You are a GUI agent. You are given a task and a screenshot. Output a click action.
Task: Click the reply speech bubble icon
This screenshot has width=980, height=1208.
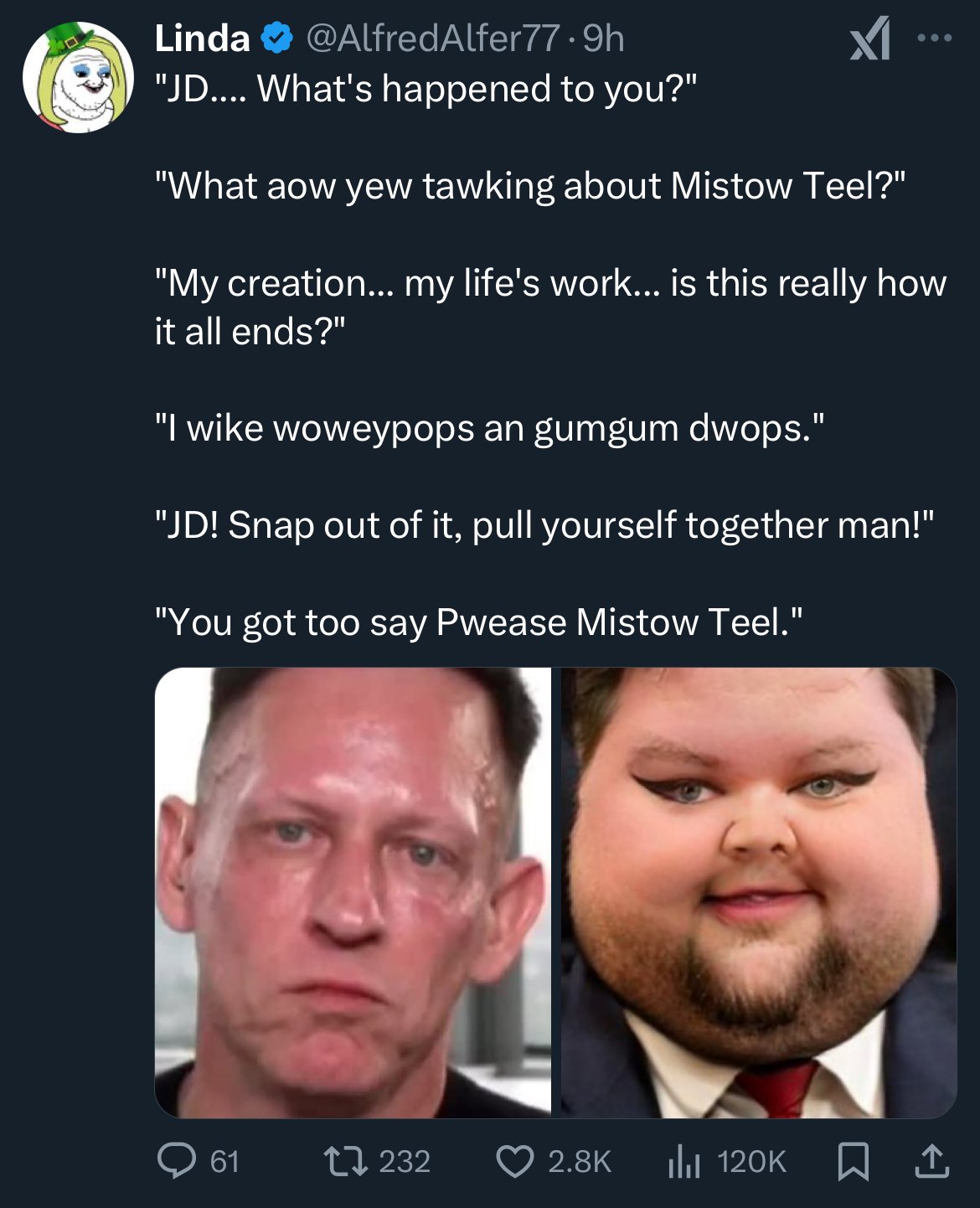[177, 1161]
